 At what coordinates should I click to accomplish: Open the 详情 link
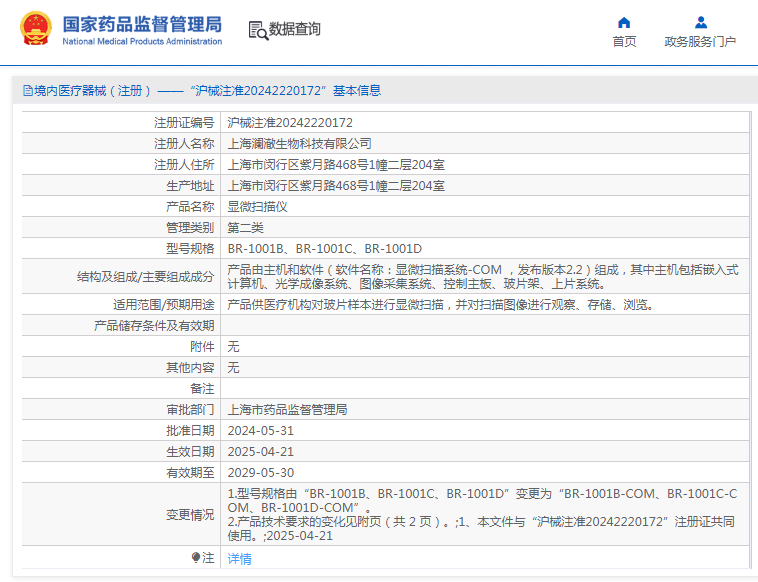pyautogui.click(x=239, y=559)
